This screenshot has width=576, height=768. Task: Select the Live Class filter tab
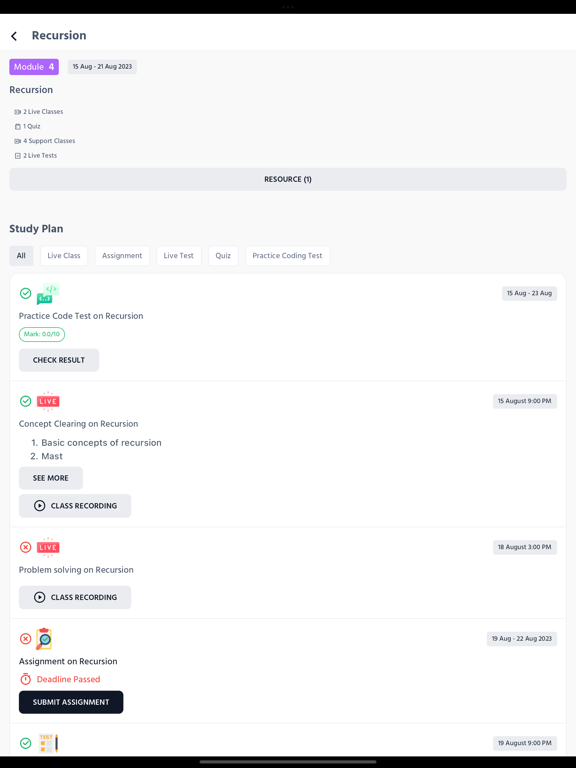coord(64,256)
